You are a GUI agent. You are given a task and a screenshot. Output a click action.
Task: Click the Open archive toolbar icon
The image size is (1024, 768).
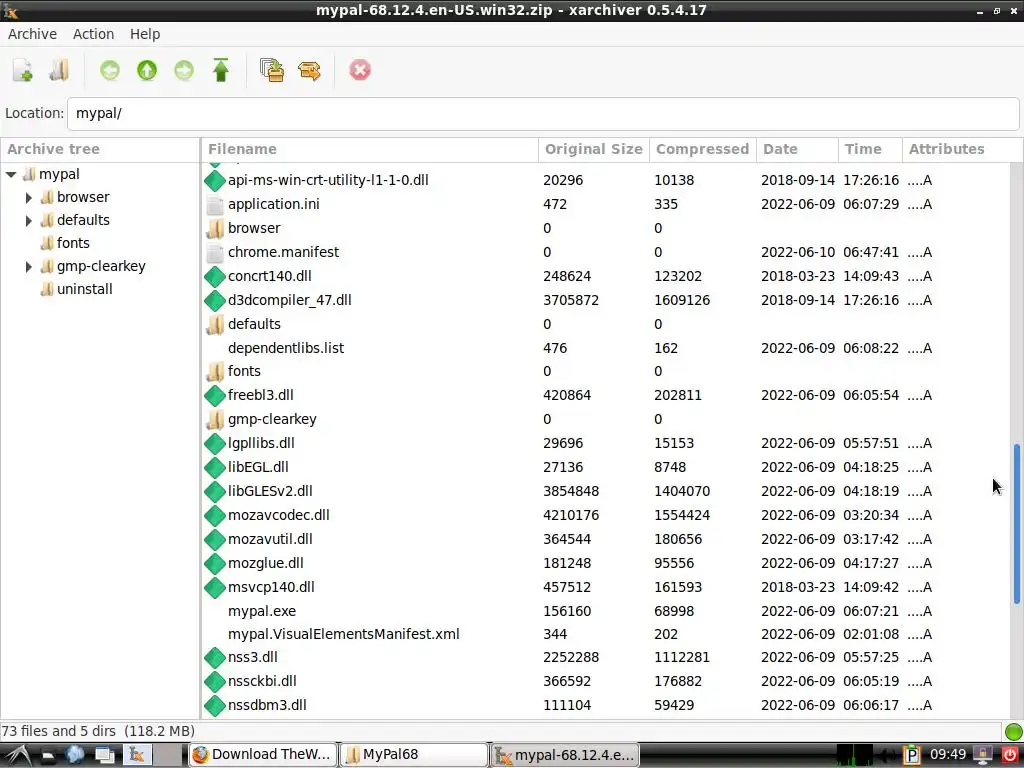(x=59, y=70)
